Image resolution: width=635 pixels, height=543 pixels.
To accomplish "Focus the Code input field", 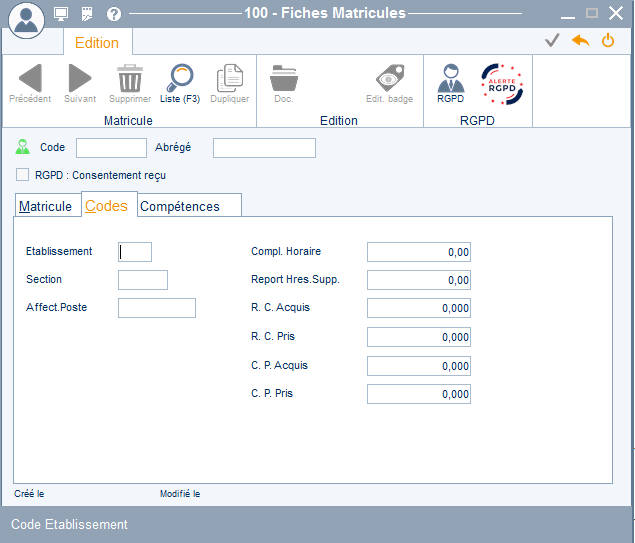I will (111, 148).
